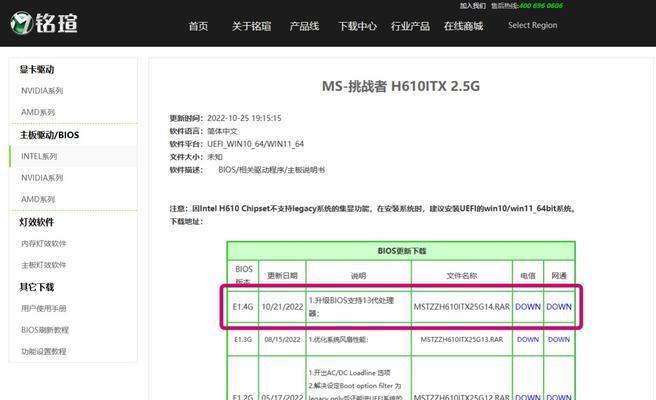656x400 pixels.
Task: Click the 加入我们 link at top
Action: [473, 5]
